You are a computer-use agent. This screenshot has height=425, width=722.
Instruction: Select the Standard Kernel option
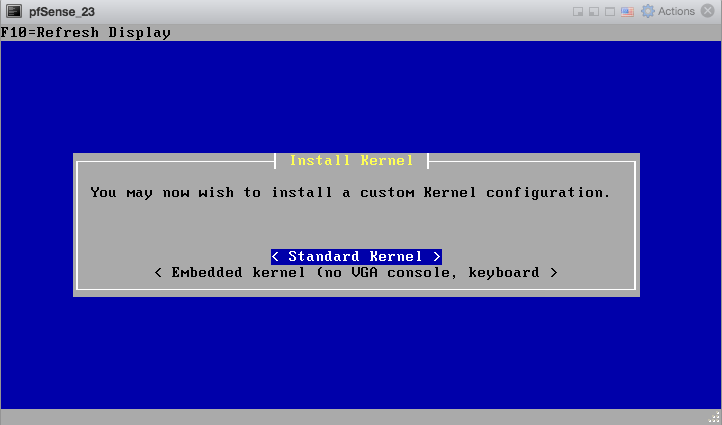click(x=356, y=257)
